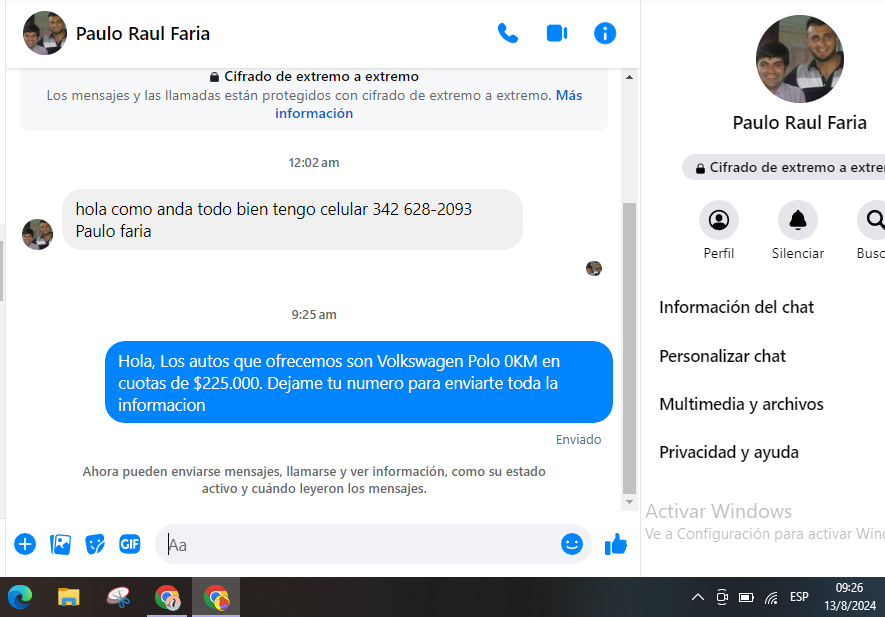The width and height of the screenshot is (885, 617).
Task: Click the chat scrollbar thumb
Action: tap(629, 348)
